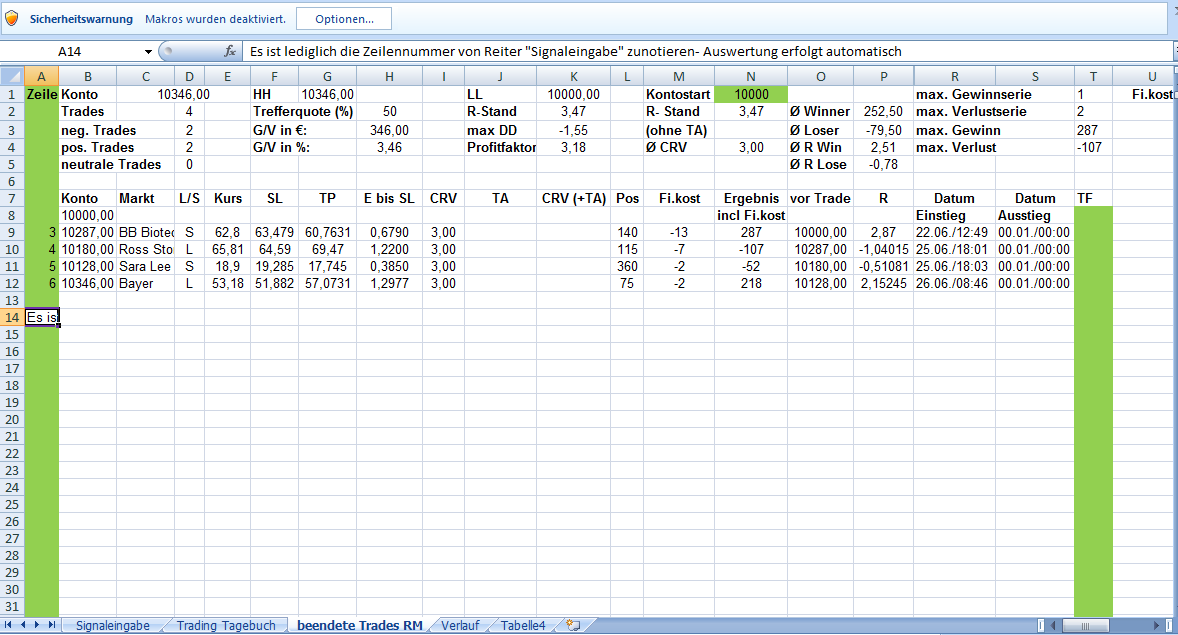This screenshot has width=1178, height=635.
Task: Select column header K
Action: [x=573, y=76]
